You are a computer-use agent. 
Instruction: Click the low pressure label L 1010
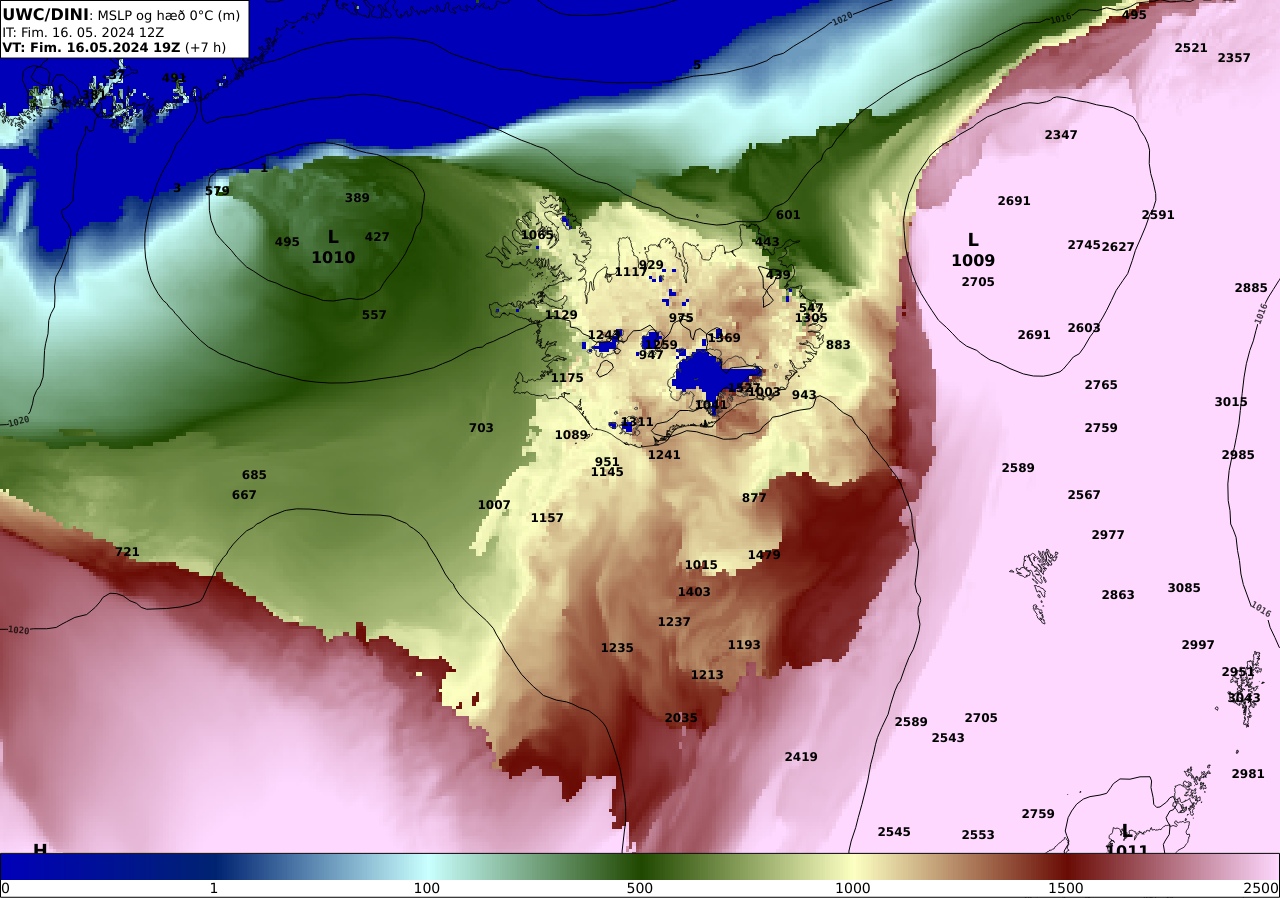[x=333, y=247]
